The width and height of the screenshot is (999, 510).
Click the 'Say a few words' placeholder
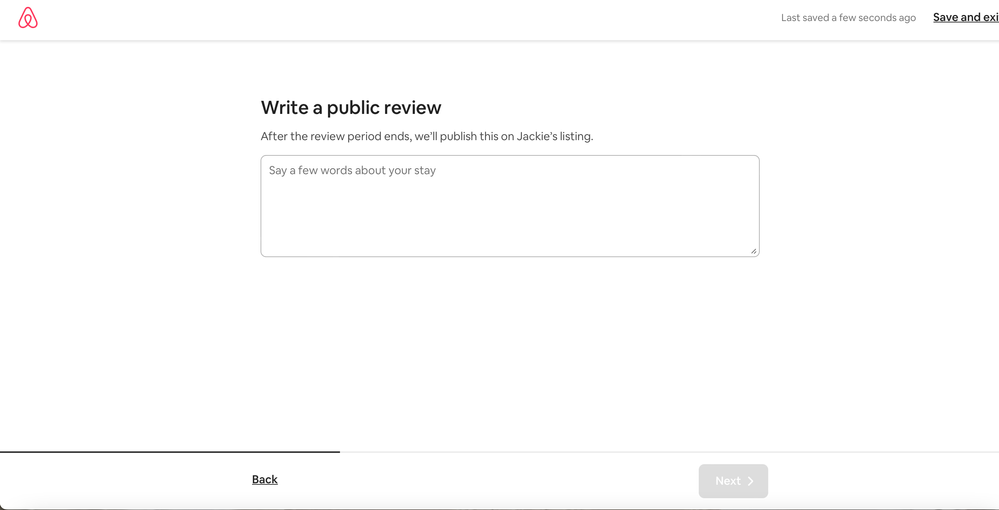click(352, 171)
